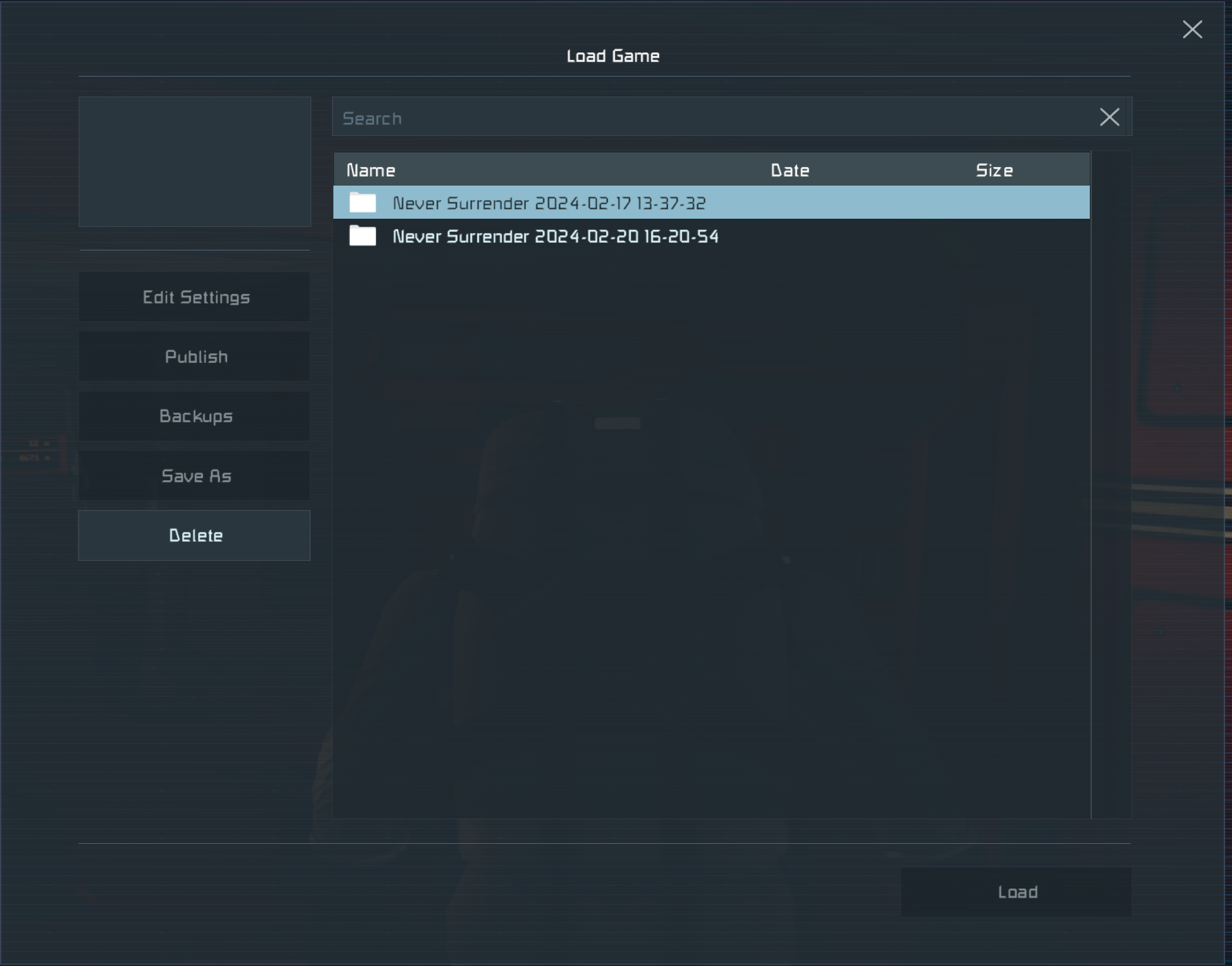Load the selected game
1232x966 pixels.
coord(1016,892)
